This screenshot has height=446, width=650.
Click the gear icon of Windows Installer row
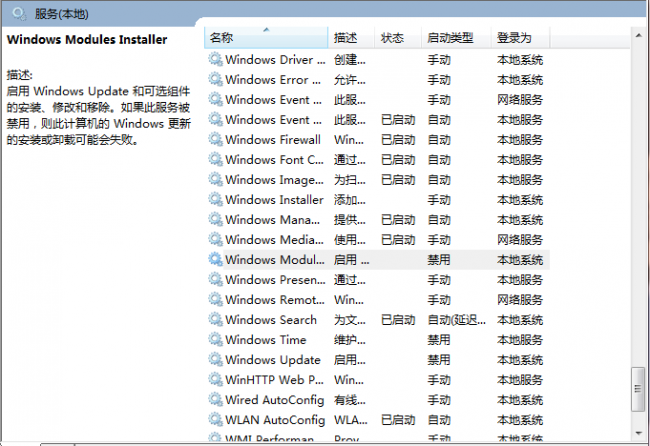[x=215, y=199]
